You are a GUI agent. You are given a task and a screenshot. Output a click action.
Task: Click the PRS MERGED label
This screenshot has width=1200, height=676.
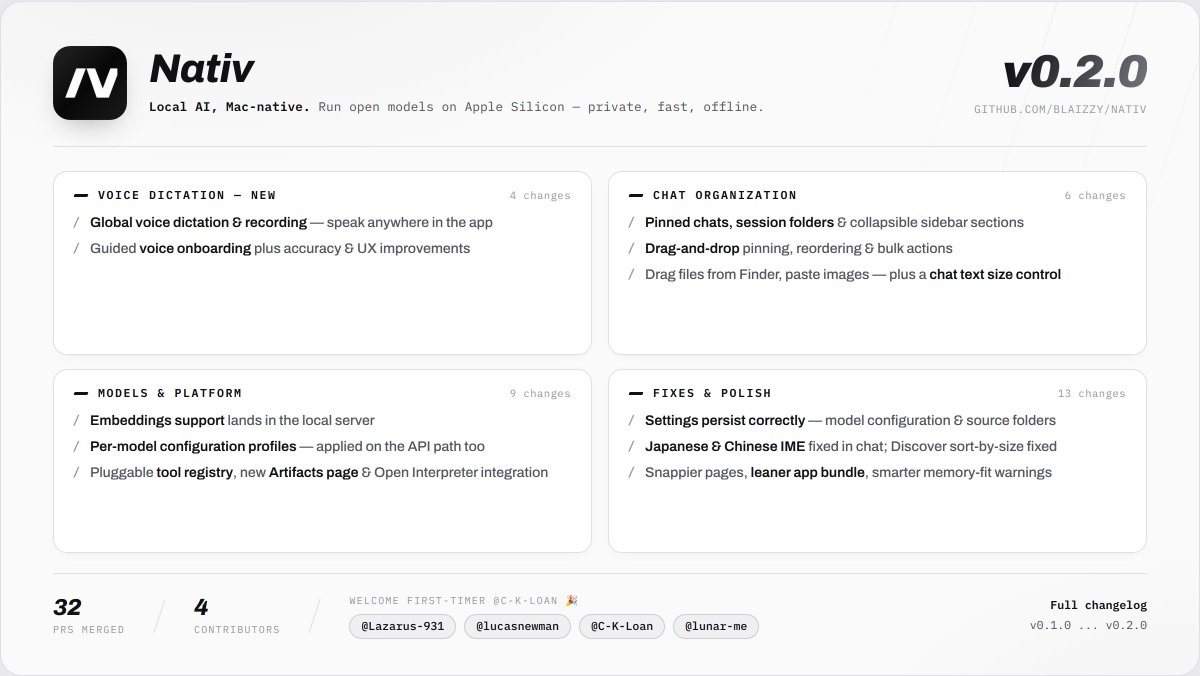[x=89, y=630]
